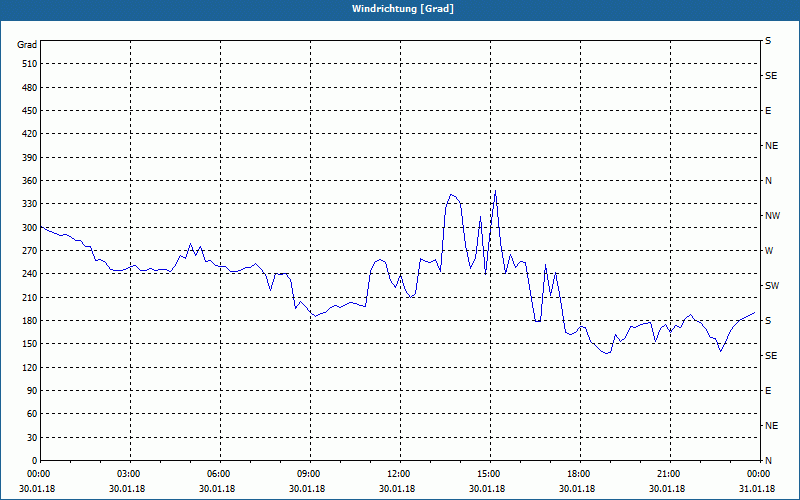This screenshot has width=800, height=500.
Task: Click the 00:00 time label above 30.01.18
Action: [x=38, y=474]
